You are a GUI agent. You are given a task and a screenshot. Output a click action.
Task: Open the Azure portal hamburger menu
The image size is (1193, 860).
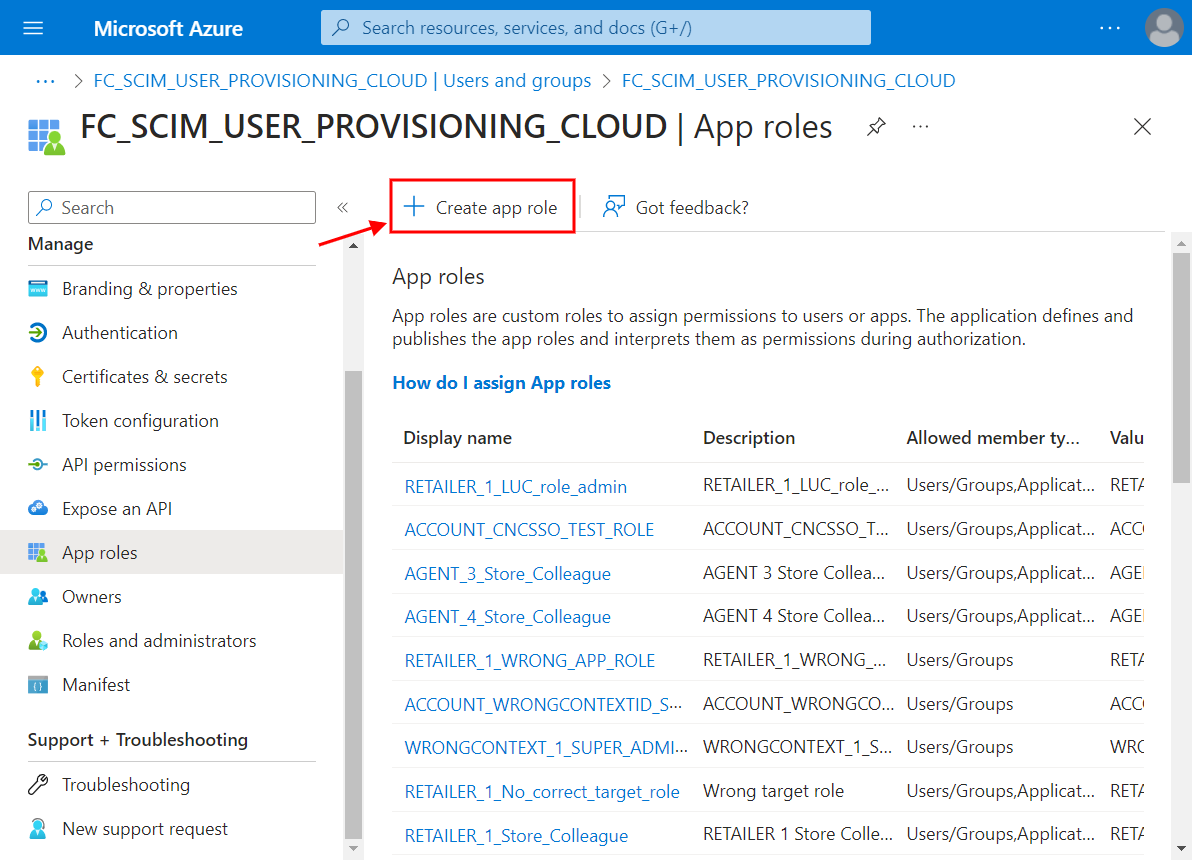(x=33, y=28)
